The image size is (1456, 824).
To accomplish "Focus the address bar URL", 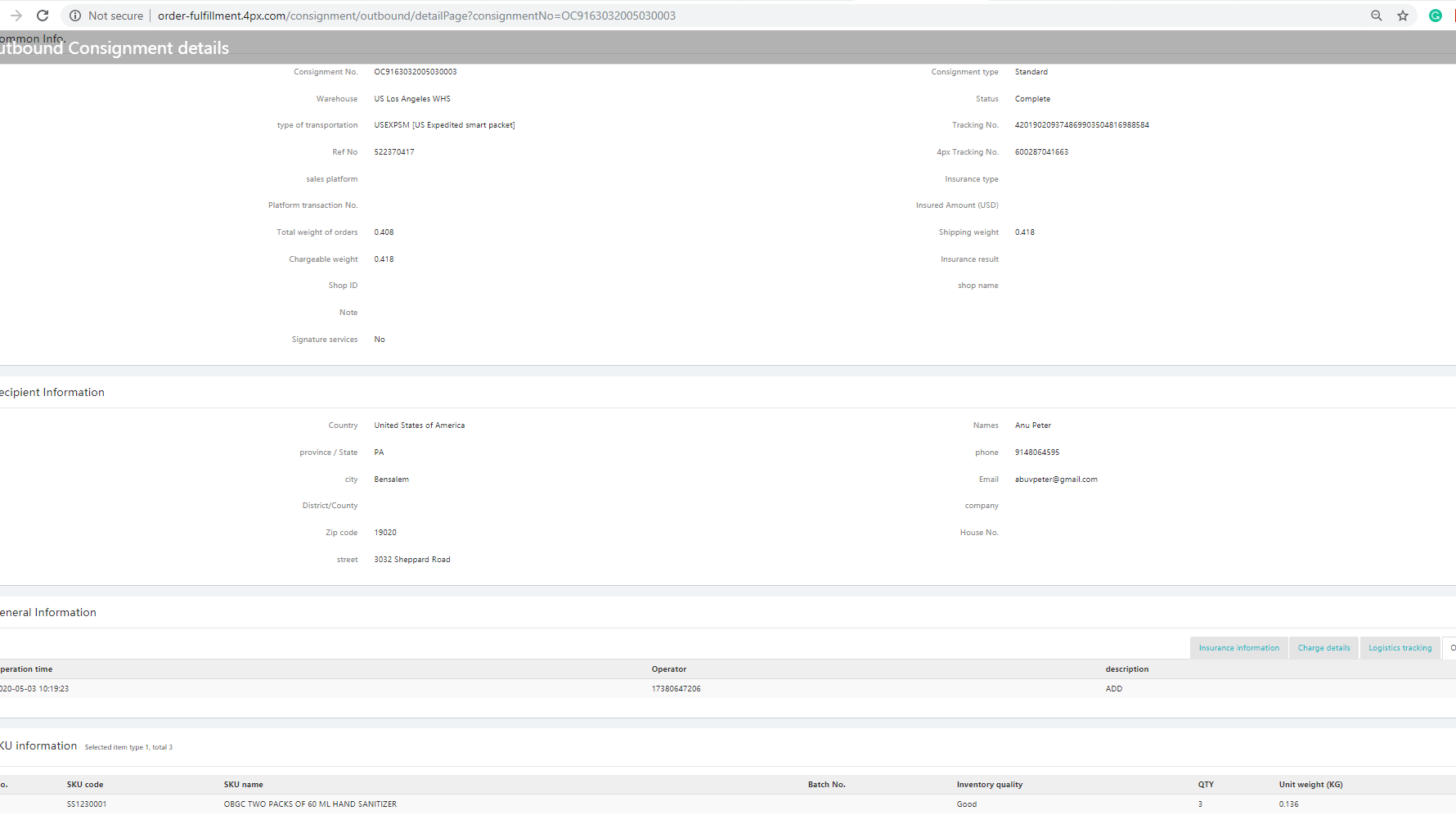I will [x=416, y=16].
